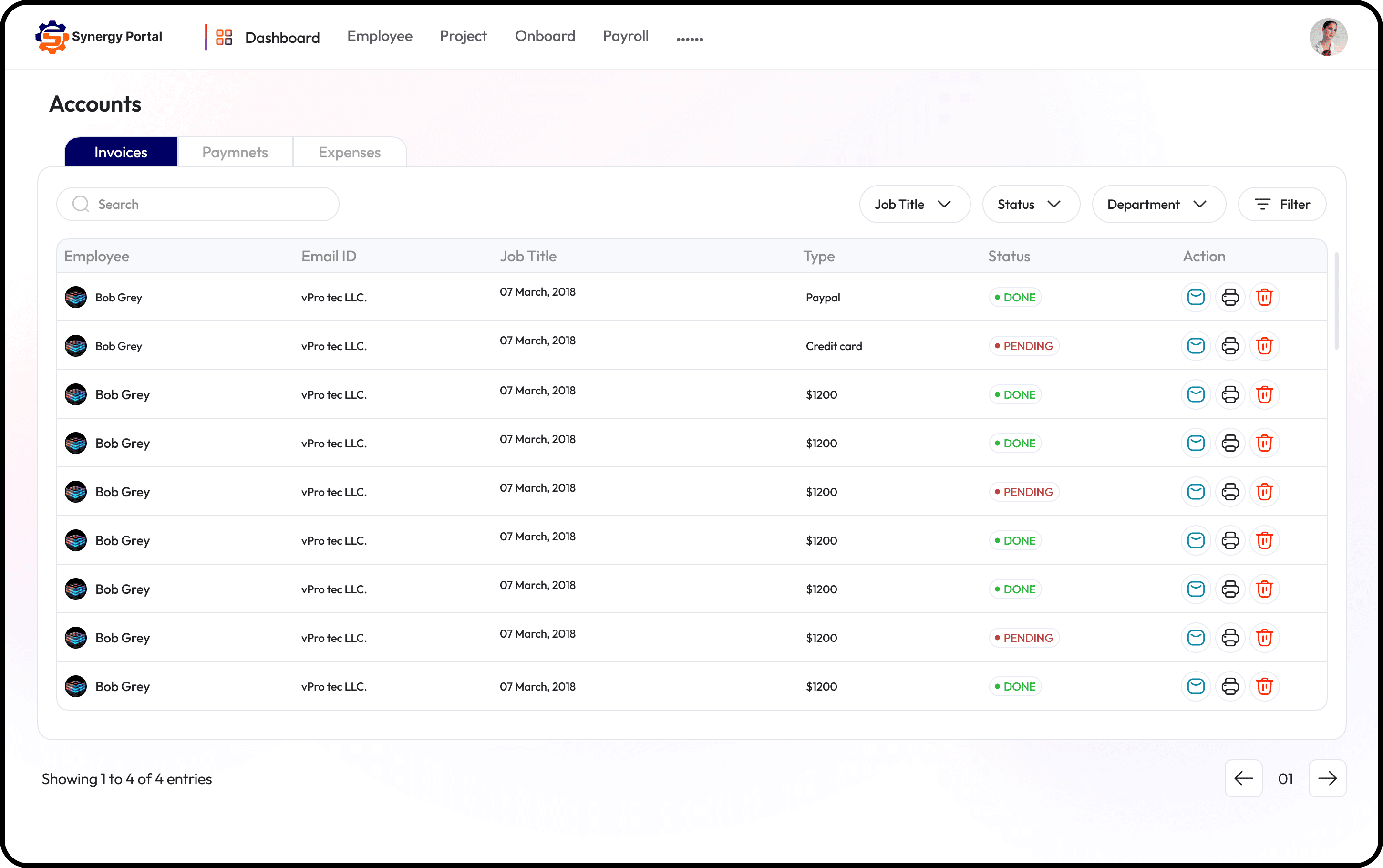The height and width of the screenshot is (868, 1383).
Task: Click the Dashboard grid icon
Action: tap(224, 37)
